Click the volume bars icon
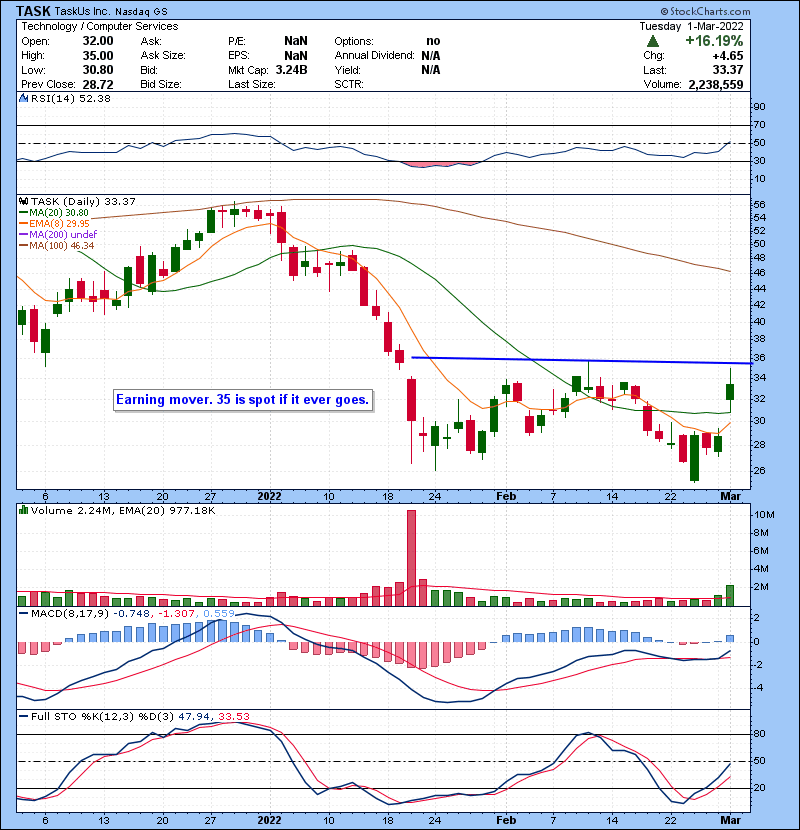800x830 pixels. click(x=24, y=510)
